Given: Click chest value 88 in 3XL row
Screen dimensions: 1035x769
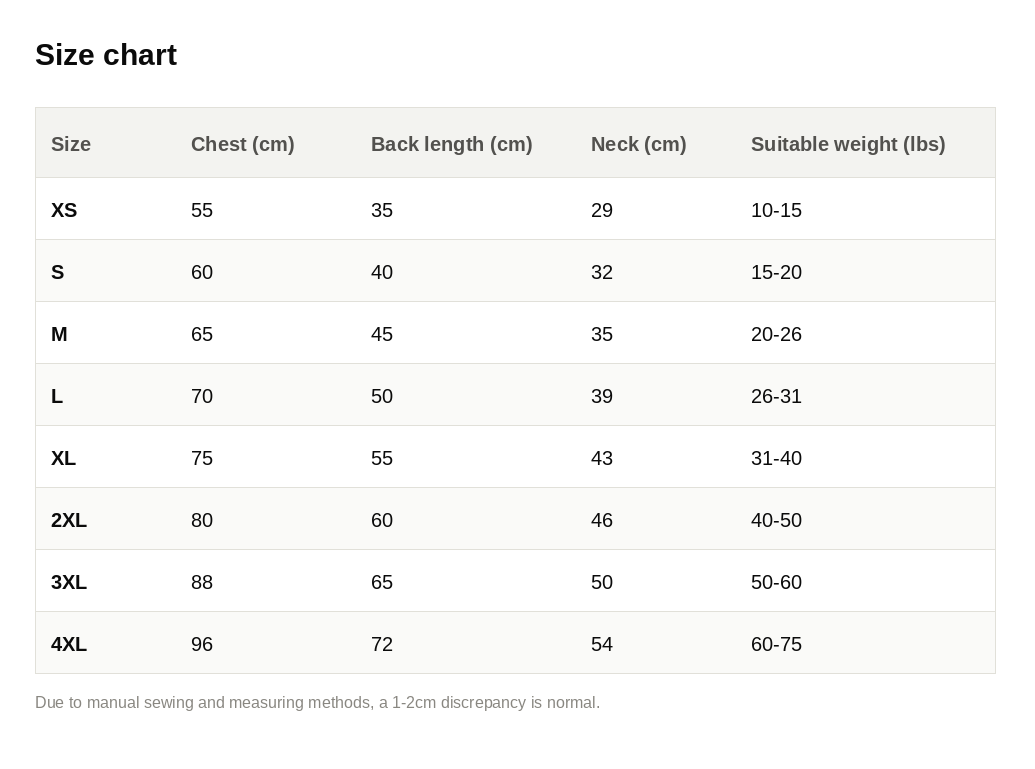Looking at the screenshot, I should pos(202,582).
